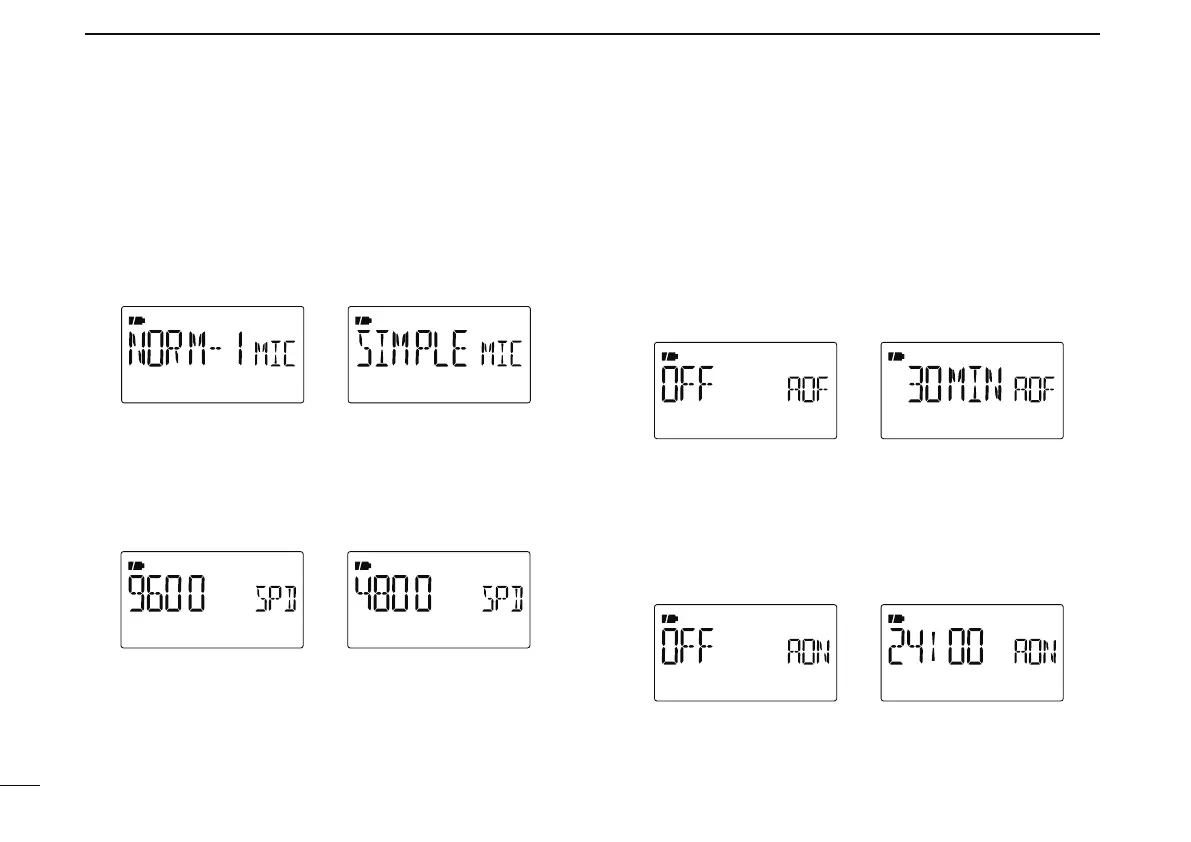Click the indicator icon above 24:00
This screenshot has width=1191, height=842.
click(x=896, y=618)
